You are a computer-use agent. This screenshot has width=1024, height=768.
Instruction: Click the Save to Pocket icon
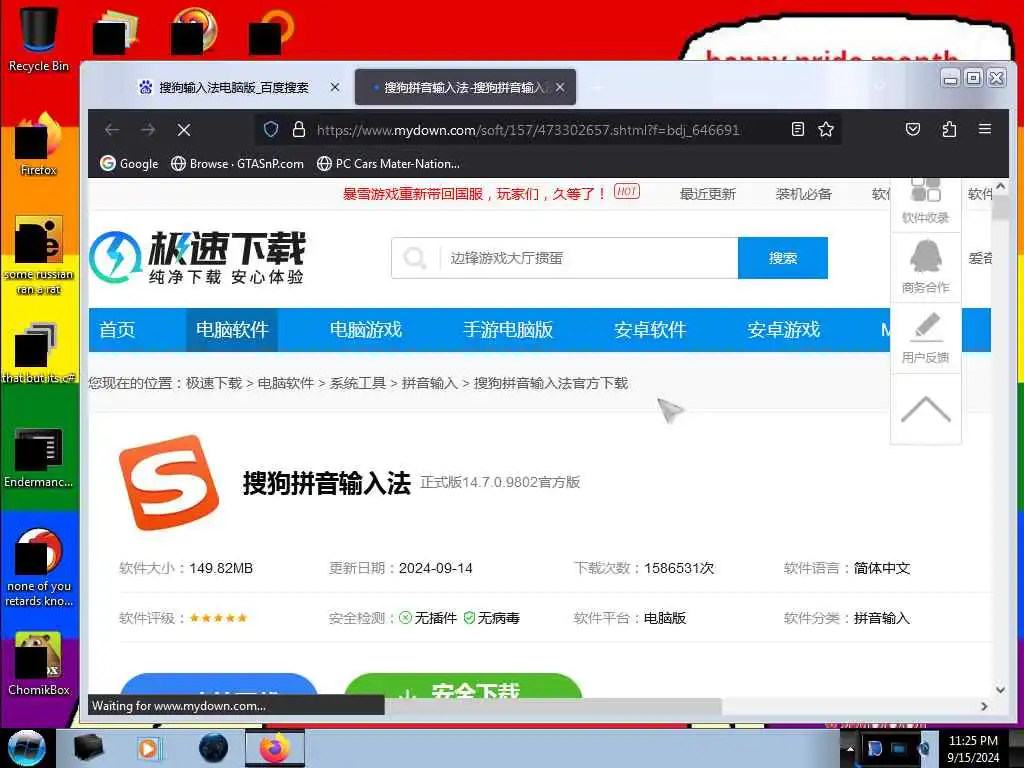pyautogui.click(x=913, y=129)
